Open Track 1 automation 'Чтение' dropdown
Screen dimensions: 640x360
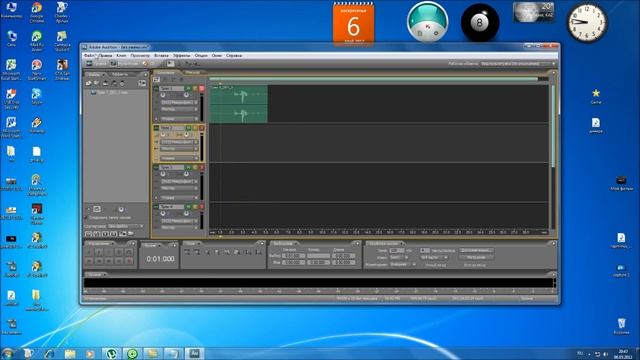click(179, 119)
